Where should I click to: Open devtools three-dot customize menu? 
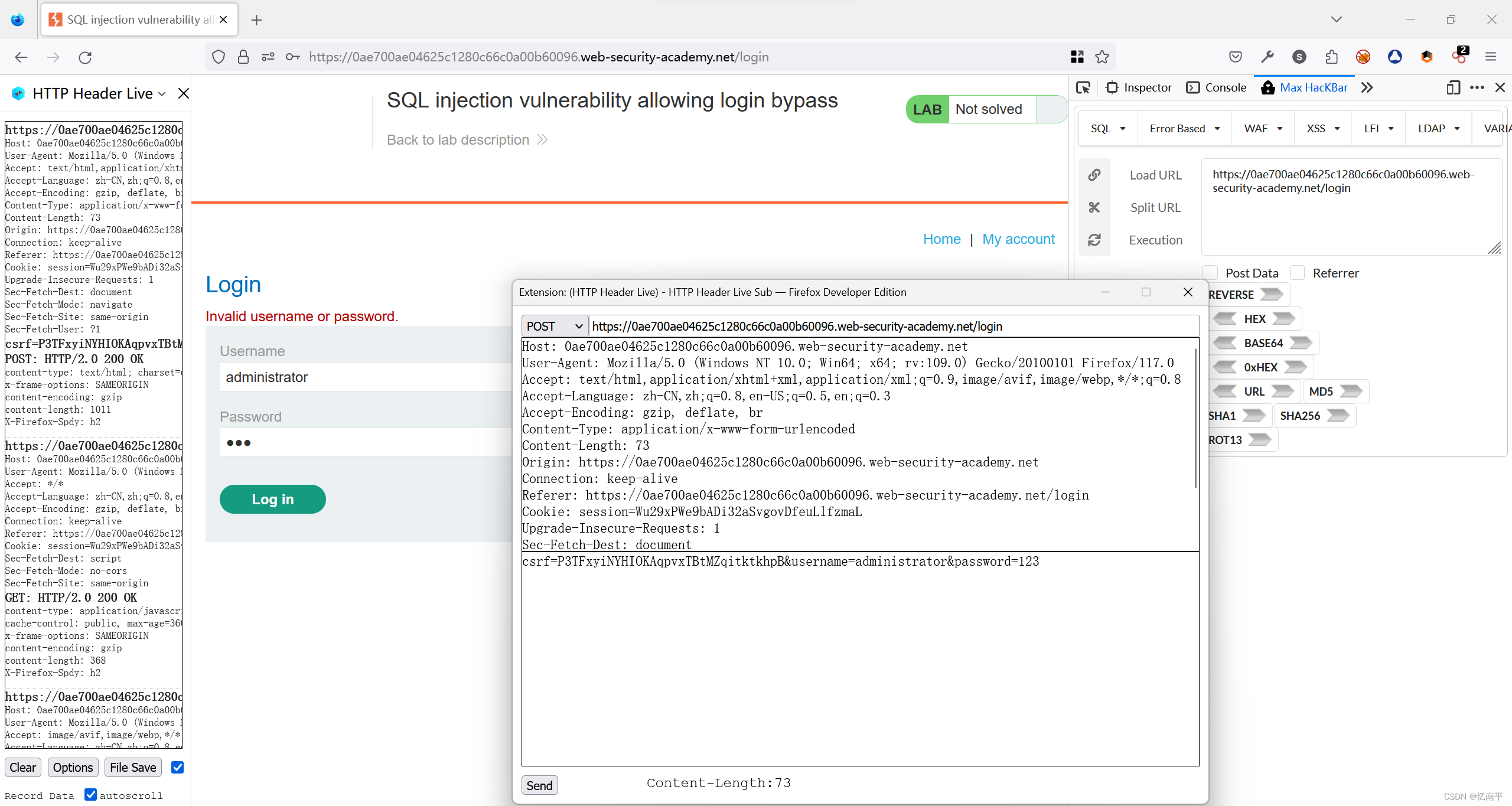tap(1477, 87)
